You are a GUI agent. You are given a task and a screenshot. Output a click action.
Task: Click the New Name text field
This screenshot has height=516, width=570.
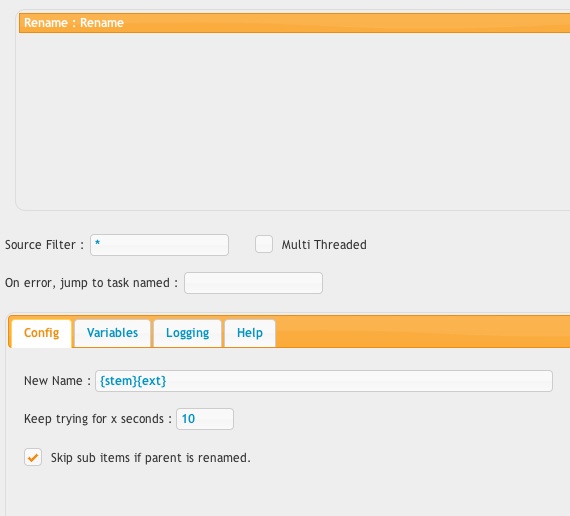point(324,381)
